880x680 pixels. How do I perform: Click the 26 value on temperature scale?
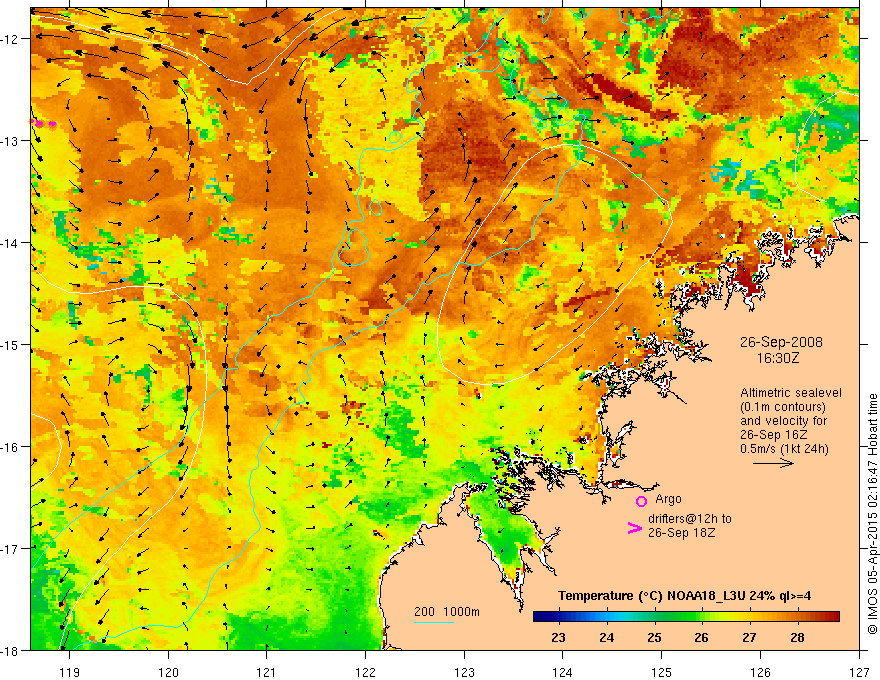(702, 637)
